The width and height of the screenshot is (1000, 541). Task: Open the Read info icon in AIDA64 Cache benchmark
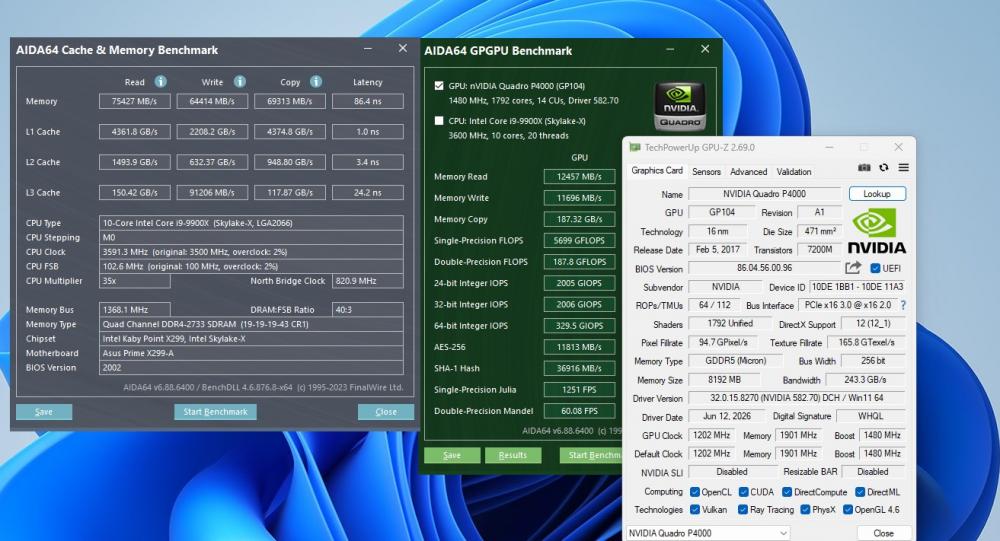(x=161, y=82)
